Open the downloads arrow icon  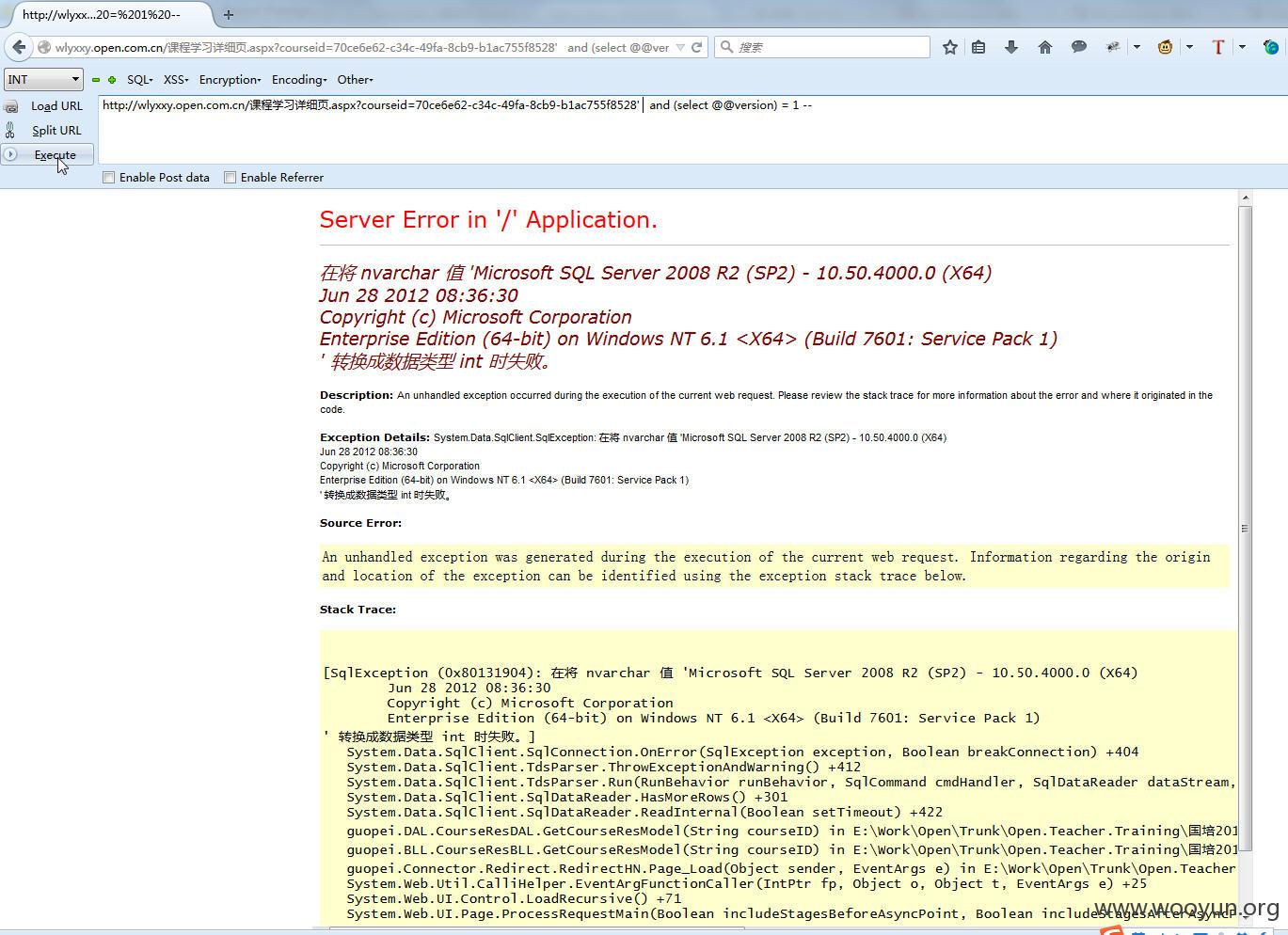(x=1011, y=47)
